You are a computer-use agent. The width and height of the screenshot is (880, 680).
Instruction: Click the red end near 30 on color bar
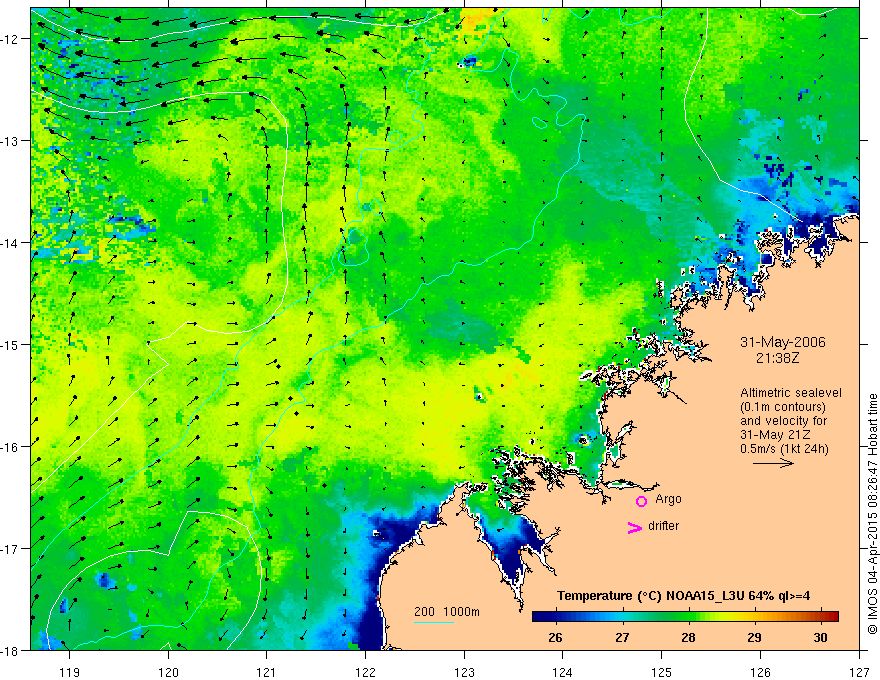click(831, 616)
